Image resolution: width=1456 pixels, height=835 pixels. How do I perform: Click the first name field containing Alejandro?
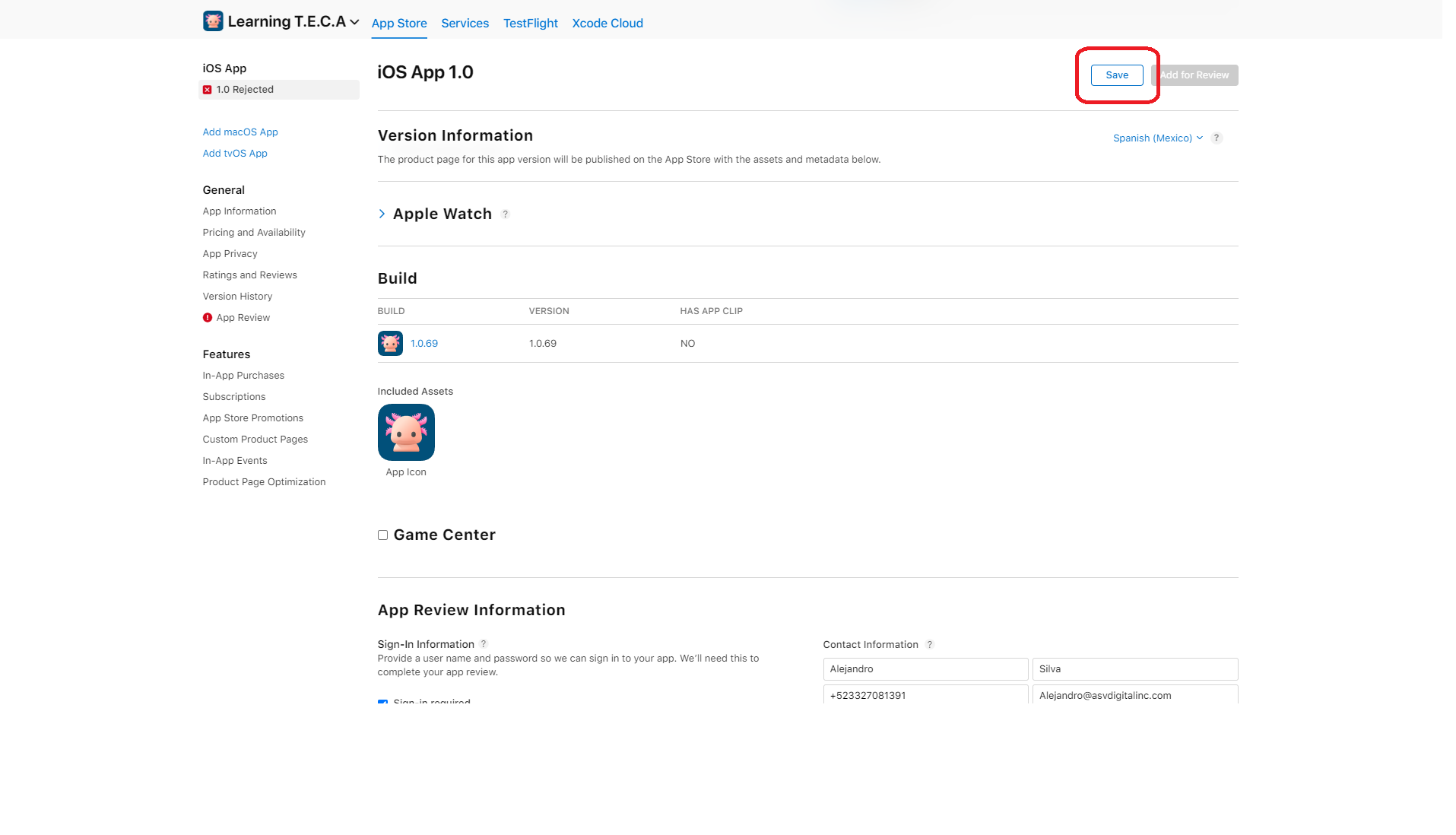(925, 669)
